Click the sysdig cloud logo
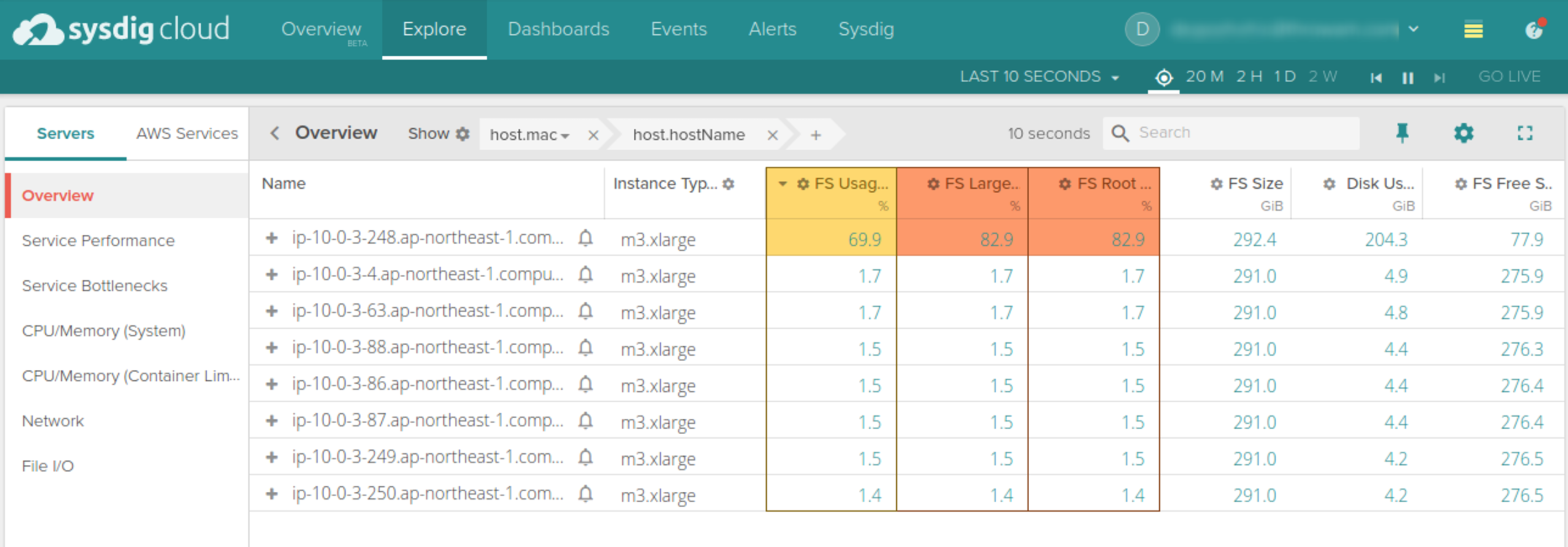 pos(121,29)
